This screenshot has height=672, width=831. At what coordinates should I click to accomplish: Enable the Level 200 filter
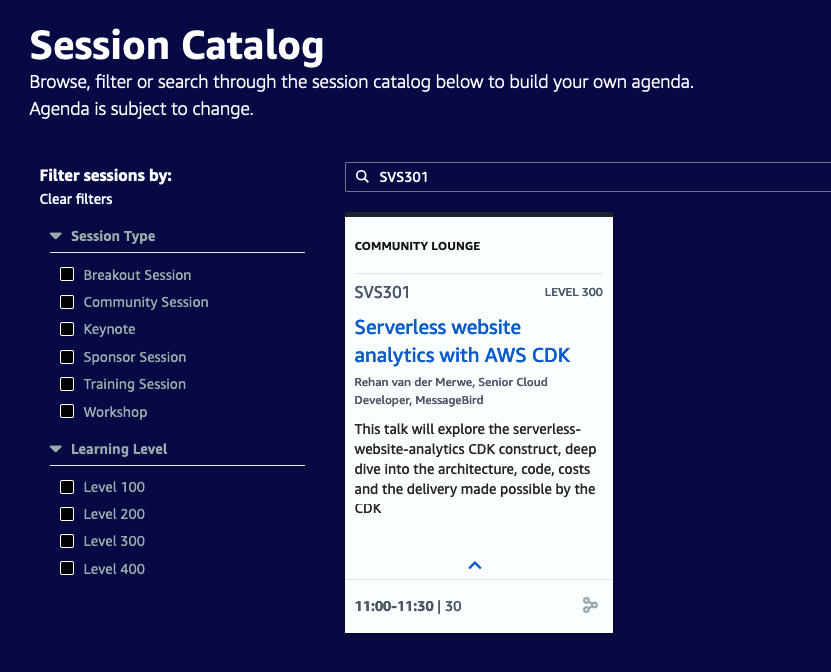(x=67, y=514)
